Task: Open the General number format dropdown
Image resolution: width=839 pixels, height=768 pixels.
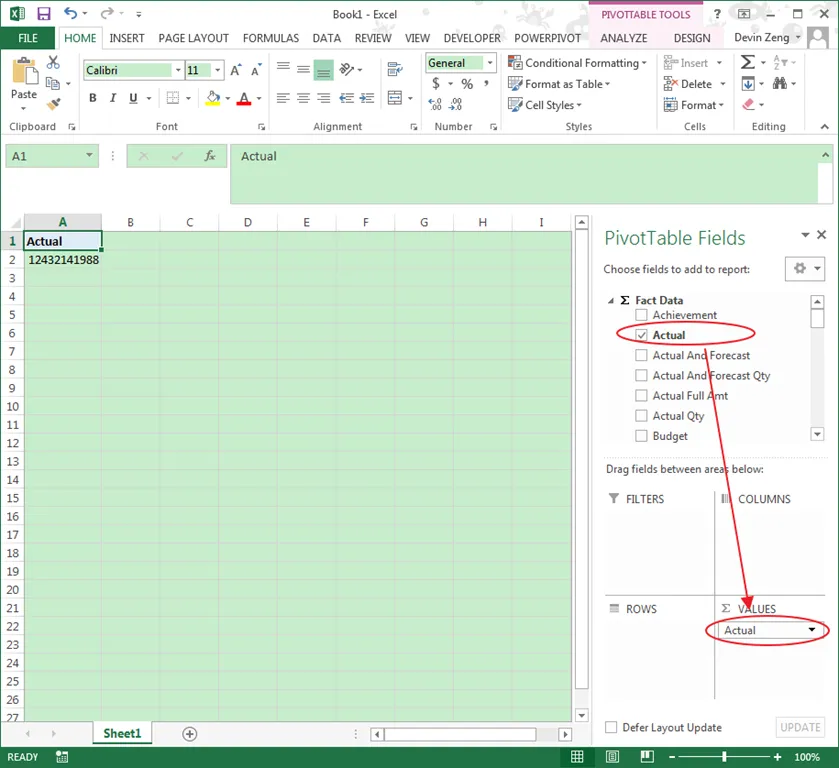Action: 490,63
